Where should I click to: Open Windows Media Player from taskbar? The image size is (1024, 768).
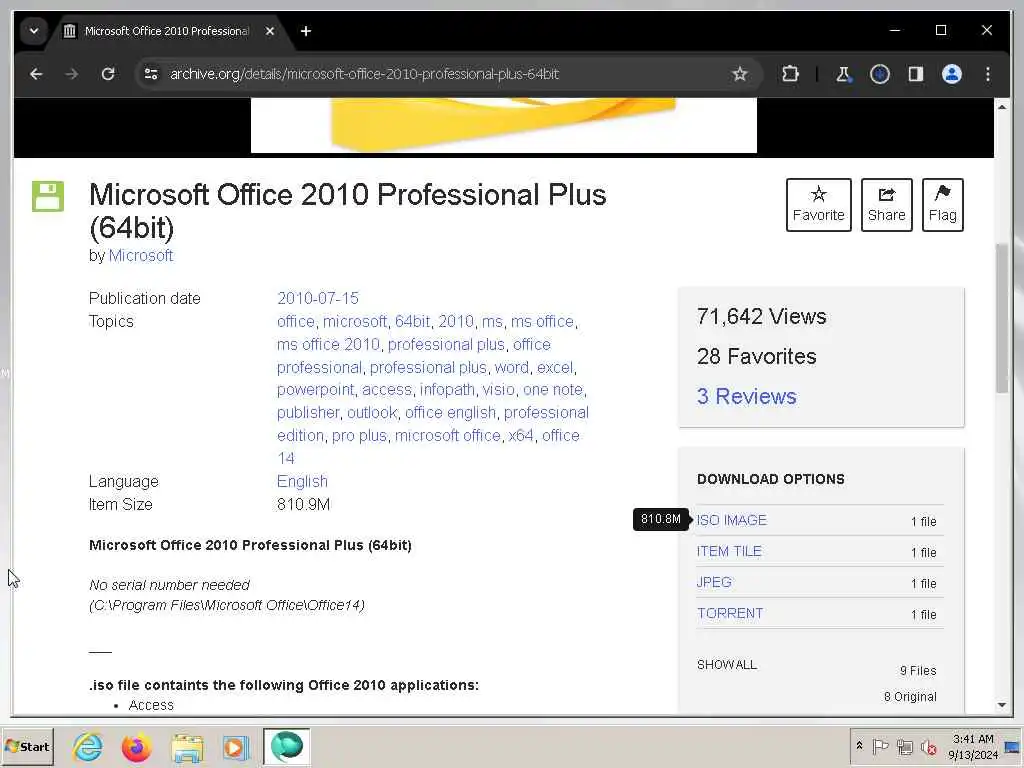tap(236, 747)
